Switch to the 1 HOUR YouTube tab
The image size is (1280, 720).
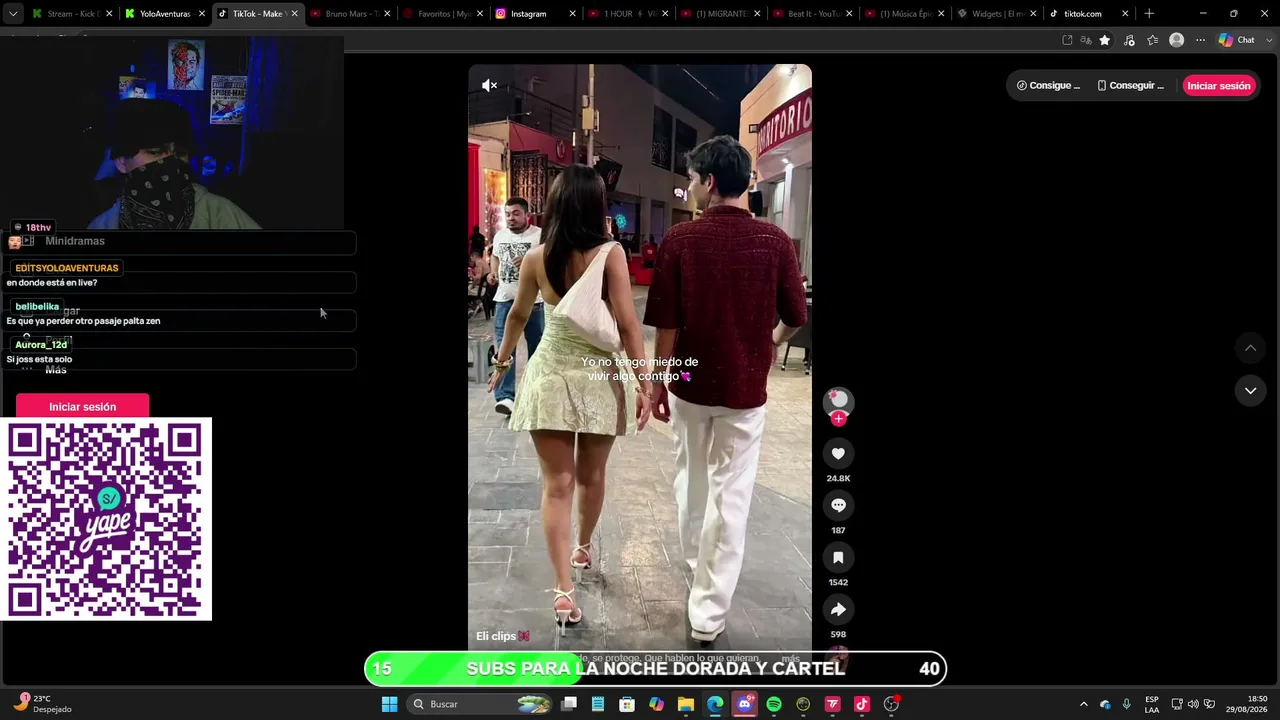[x=628, y=14]
